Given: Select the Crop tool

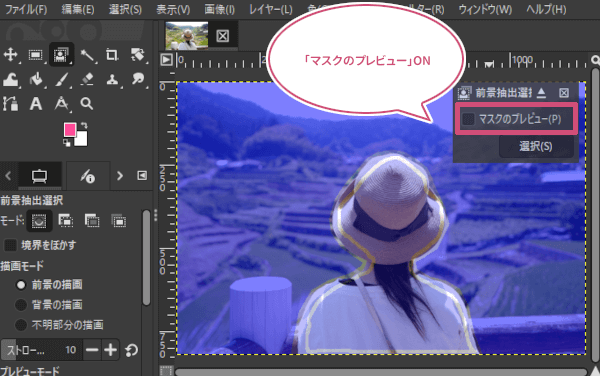Looking at the screenshot, I should (x=112, y=55).
